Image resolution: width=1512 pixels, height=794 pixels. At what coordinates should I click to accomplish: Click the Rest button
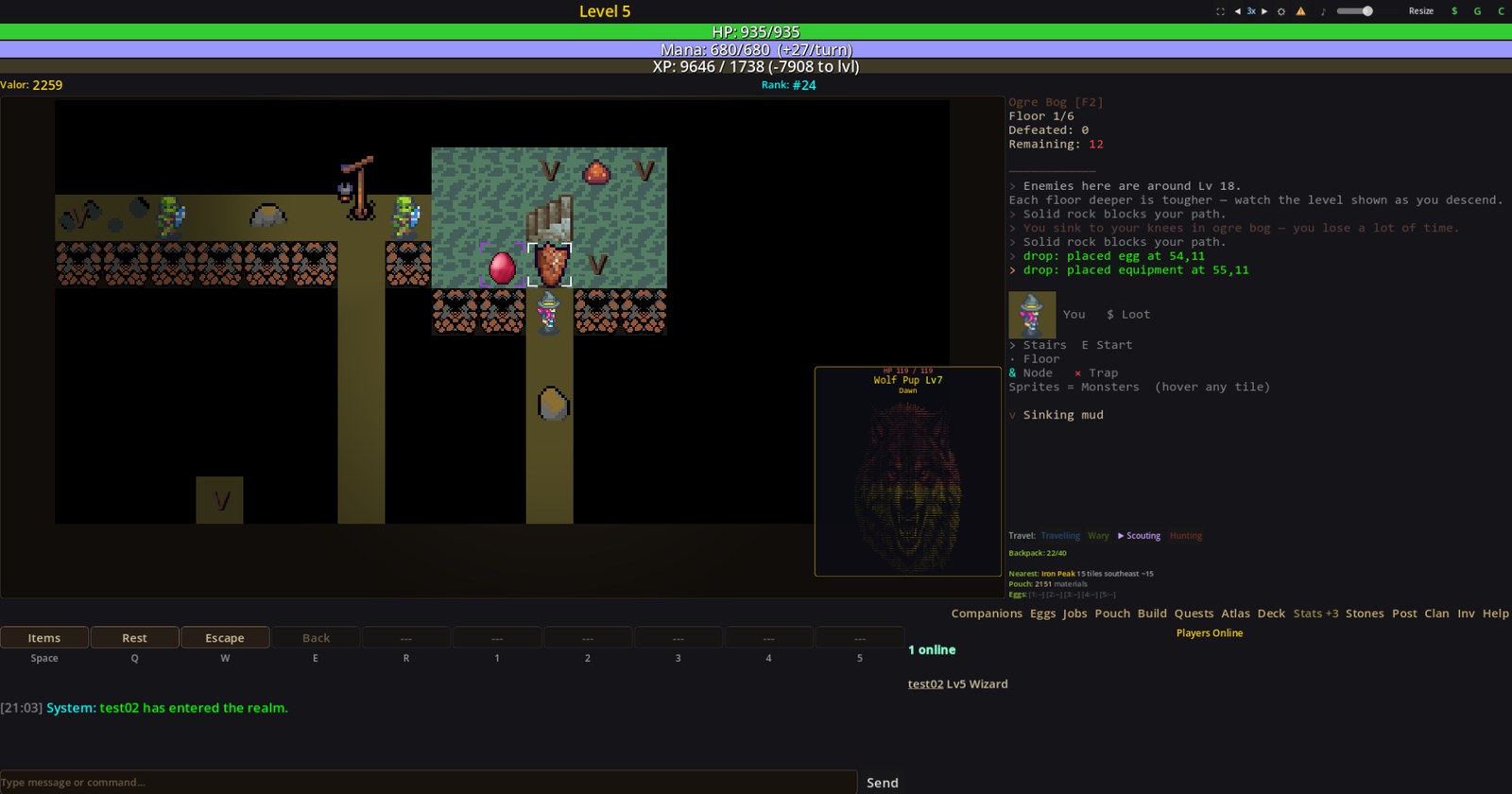click(x=134, y=638)
